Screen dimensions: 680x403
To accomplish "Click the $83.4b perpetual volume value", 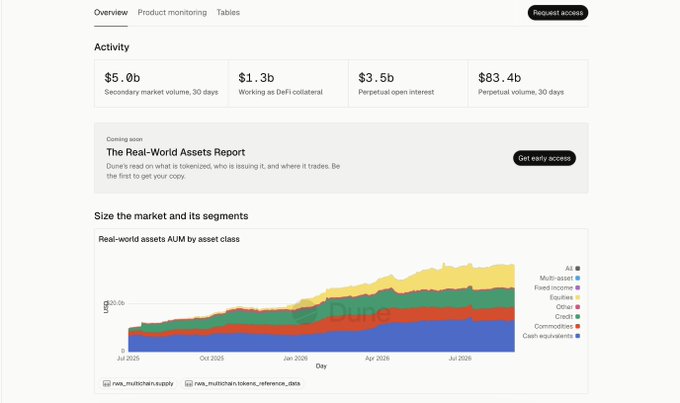I will [500, 78].
